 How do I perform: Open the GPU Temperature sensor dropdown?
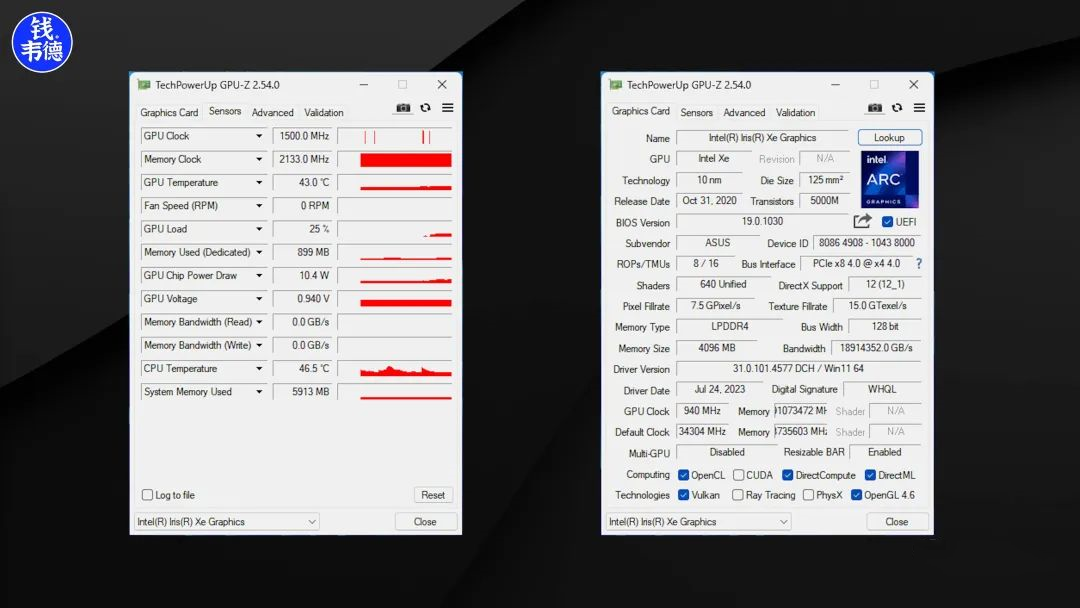259,183
